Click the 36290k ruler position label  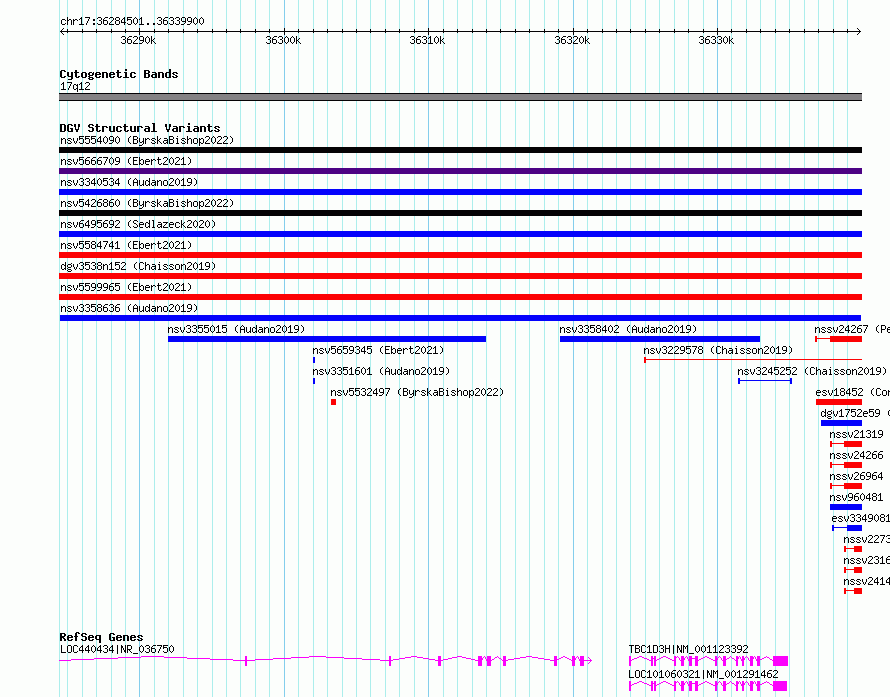[138, 40]
